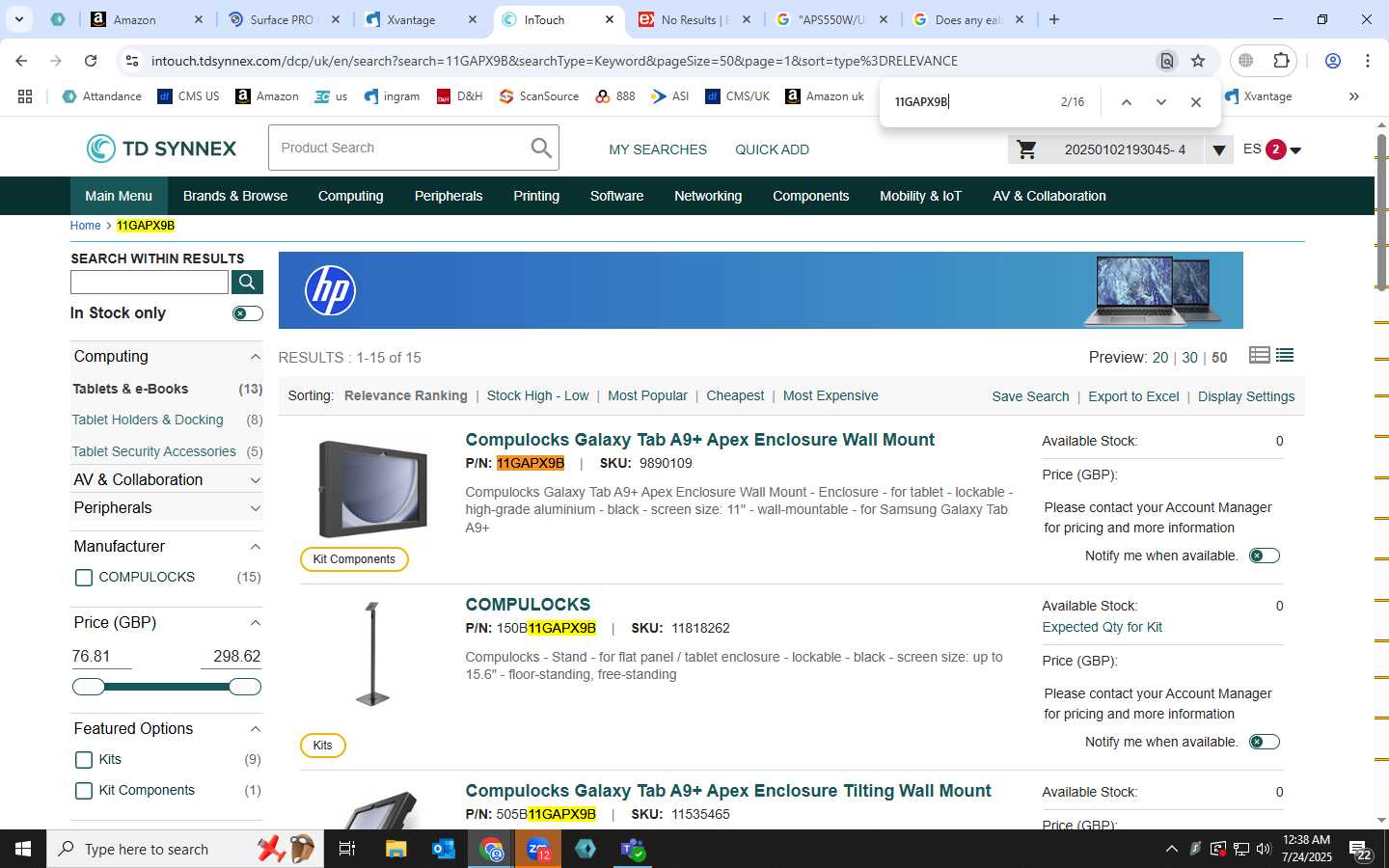Collapse the Featured Options filter section
Image resolution: width=1389 pixels, height=868 pixels.
[x=255, y=729]
